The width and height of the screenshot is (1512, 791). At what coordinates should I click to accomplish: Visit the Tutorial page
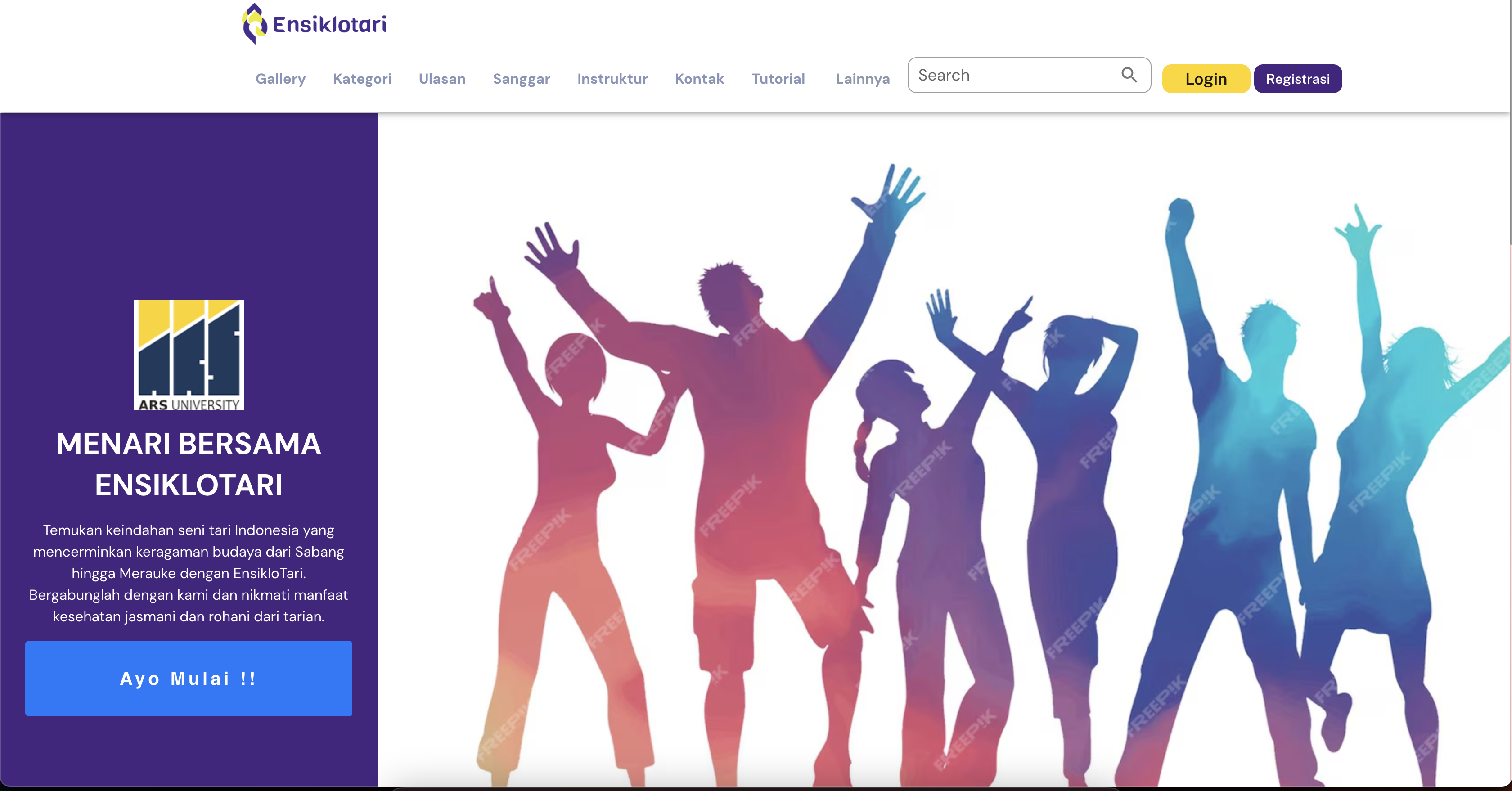[x=778, y=79]
